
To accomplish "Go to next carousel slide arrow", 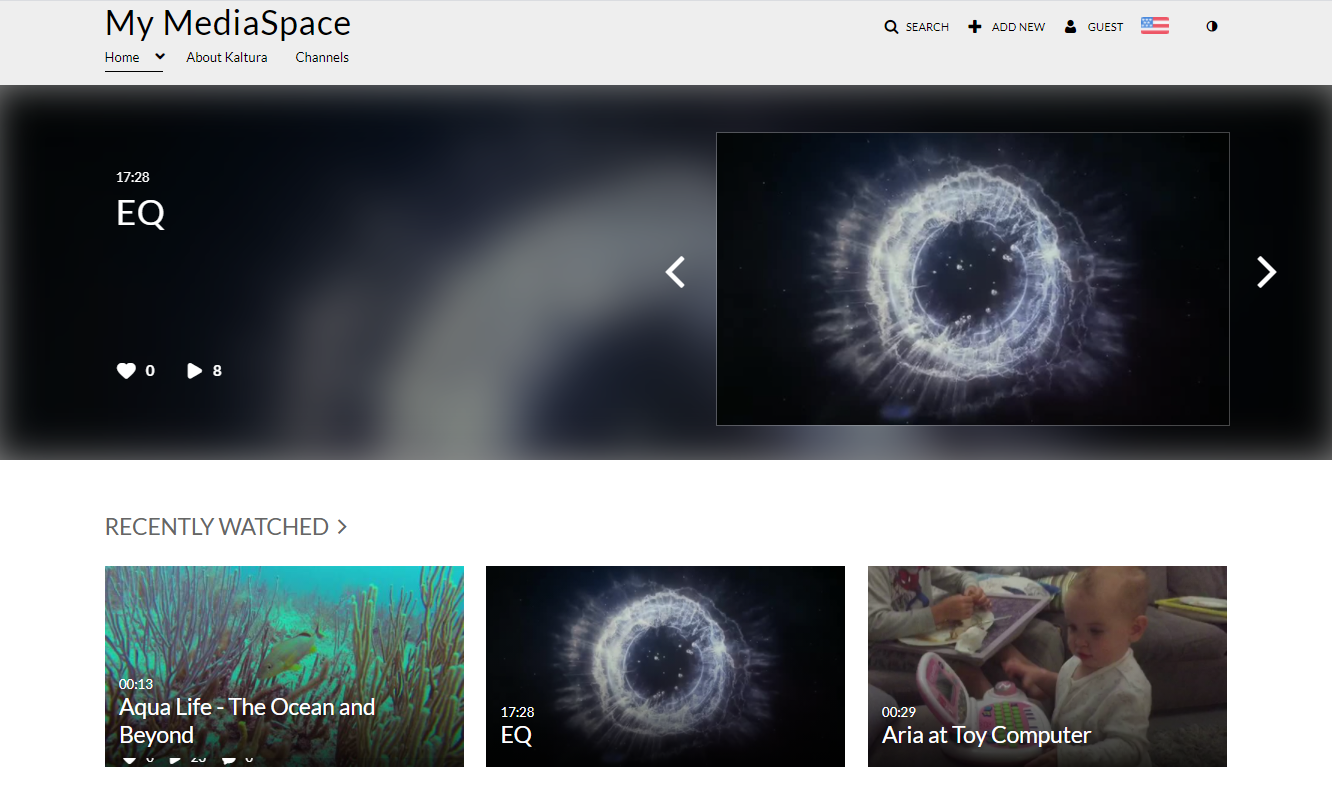I will click(1266, 272).
